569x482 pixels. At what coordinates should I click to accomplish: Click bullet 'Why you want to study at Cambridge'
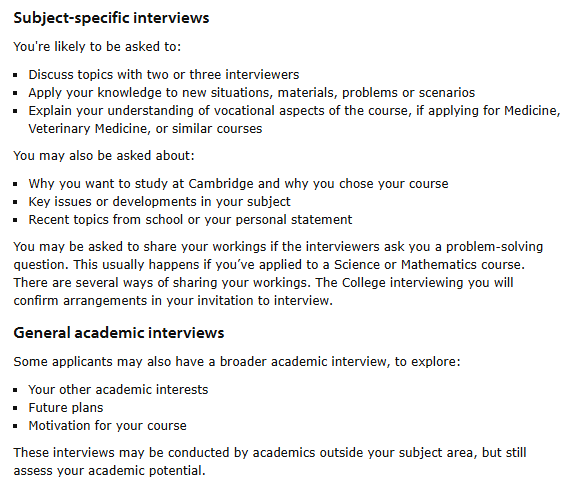(238, 184)
